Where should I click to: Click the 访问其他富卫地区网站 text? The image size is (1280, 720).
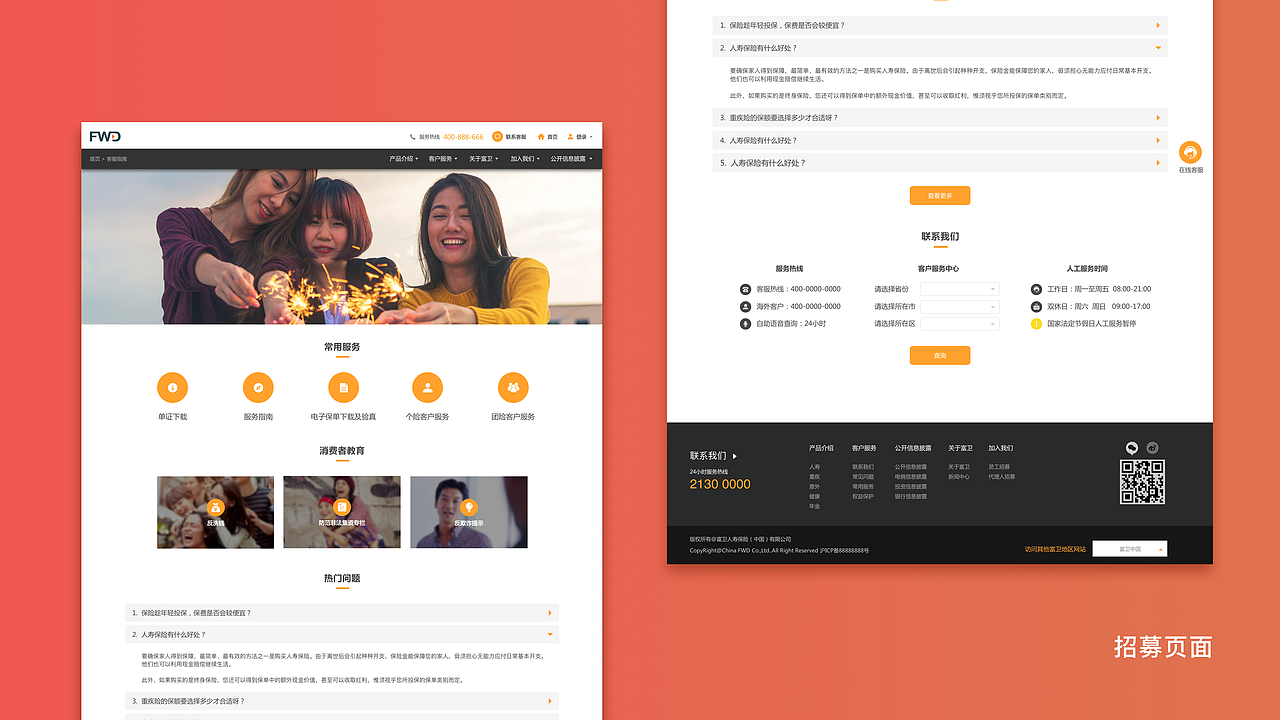pos(1055,549)
